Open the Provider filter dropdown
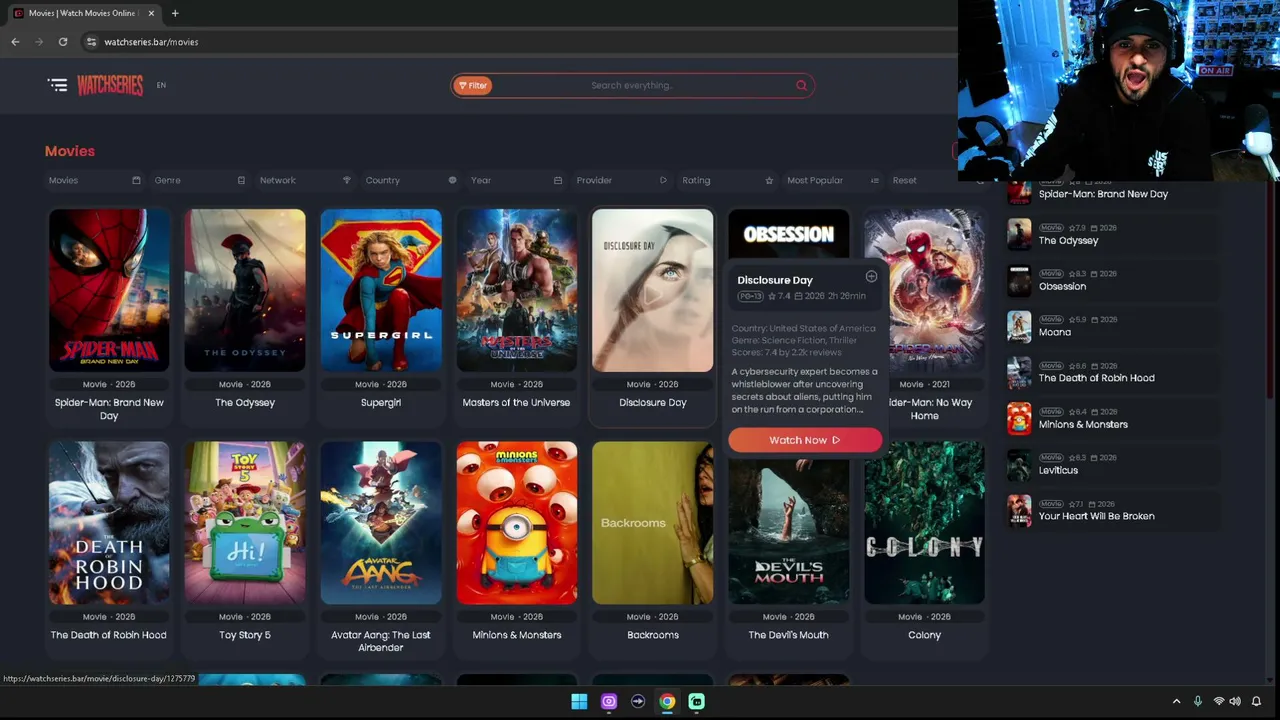1280x720 pixels. pos(621,180)
